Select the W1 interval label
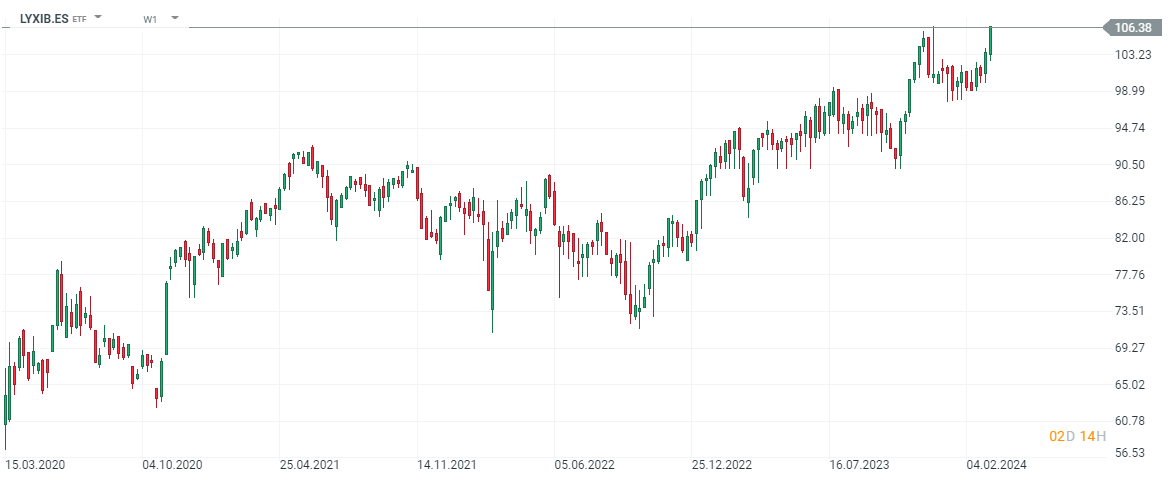This screenshot has width=1175, height=482. 150,19
